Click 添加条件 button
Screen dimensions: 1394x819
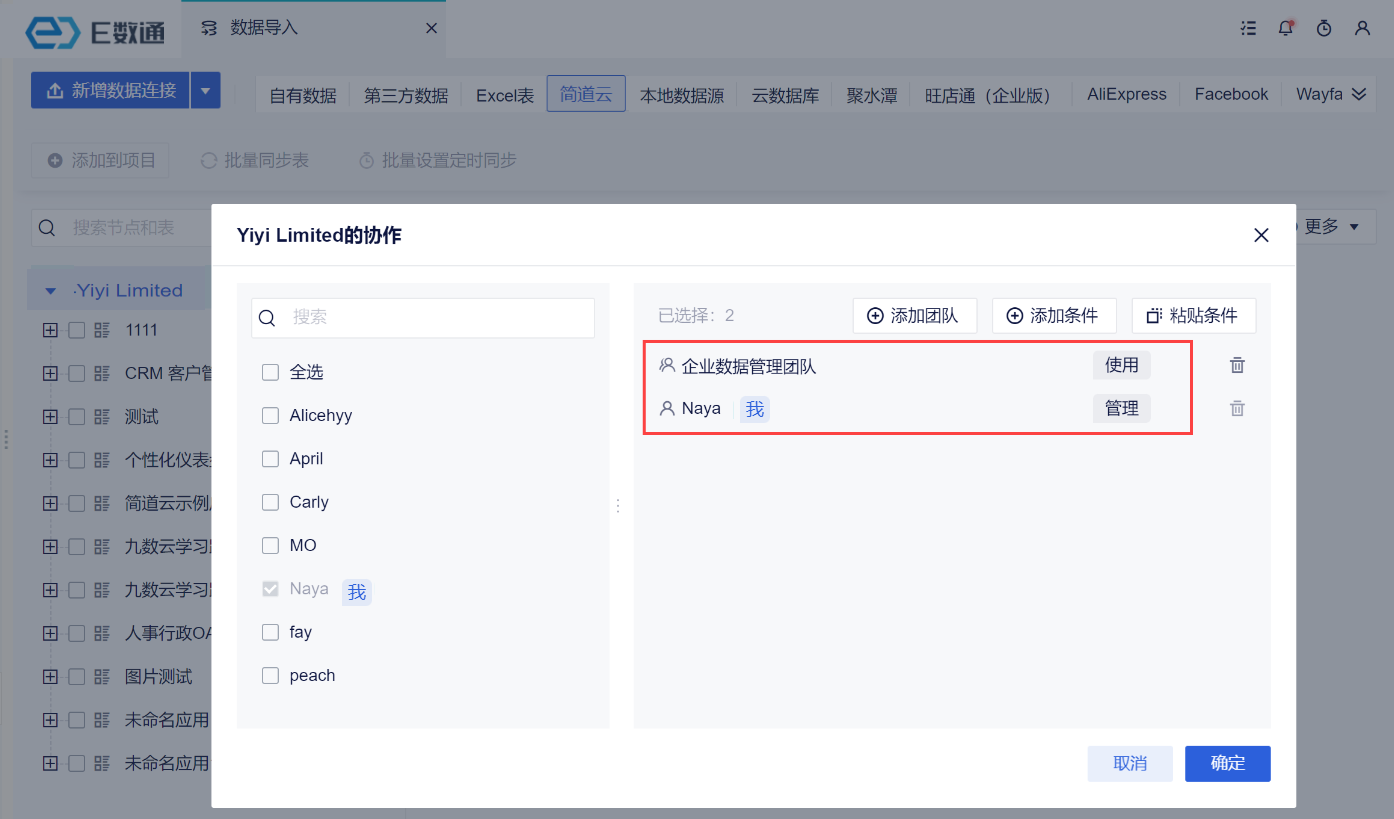pyautogui.click(x=1052, y=315)
